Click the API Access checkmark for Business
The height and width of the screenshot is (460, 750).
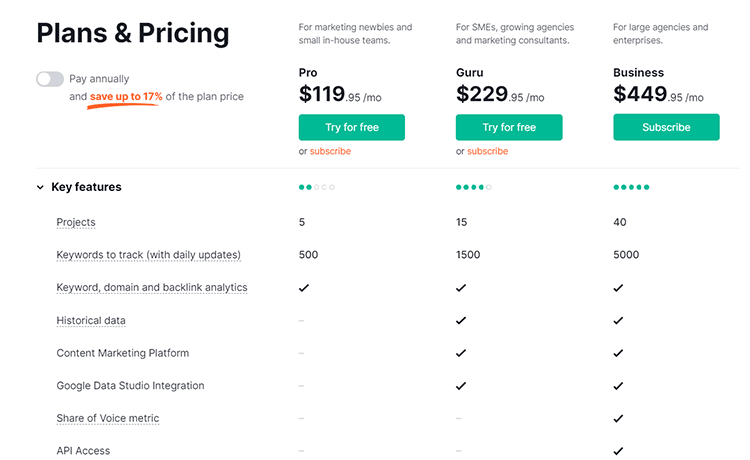618,451
